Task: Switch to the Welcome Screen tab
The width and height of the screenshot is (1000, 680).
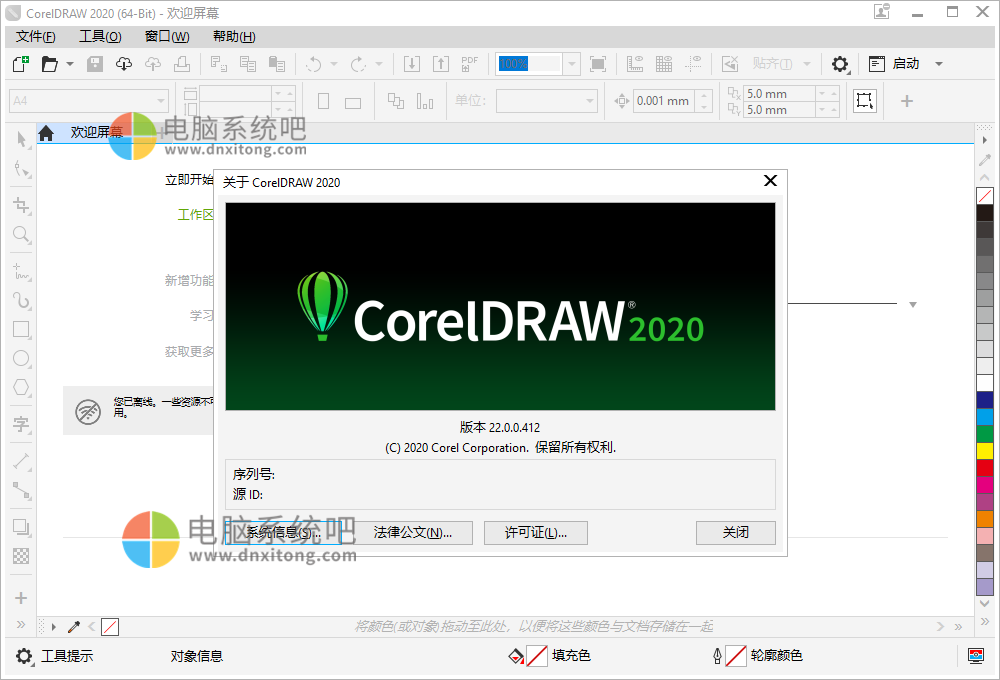Action: pyautogui.click(x=96, y=133)
